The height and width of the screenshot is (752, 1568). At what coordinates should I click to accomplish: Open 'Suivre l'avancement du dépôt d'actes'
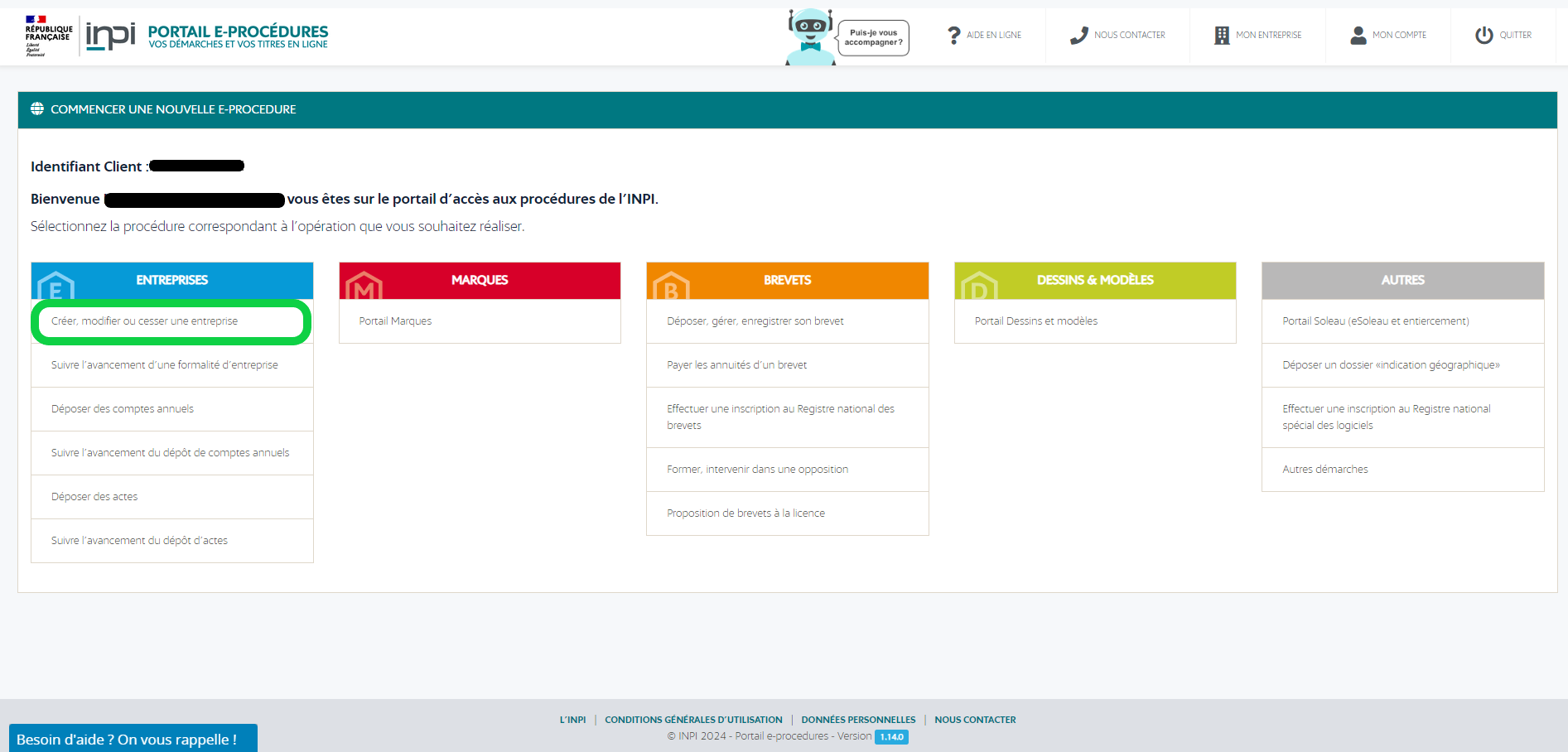click(x=172, y=541)
